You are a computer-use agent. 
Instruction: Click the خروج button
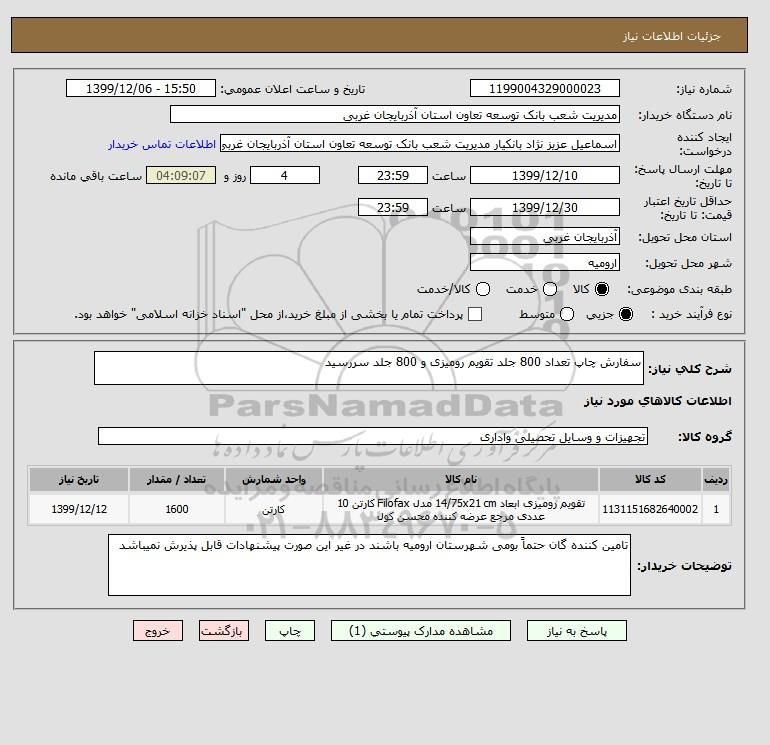point(158,631)
